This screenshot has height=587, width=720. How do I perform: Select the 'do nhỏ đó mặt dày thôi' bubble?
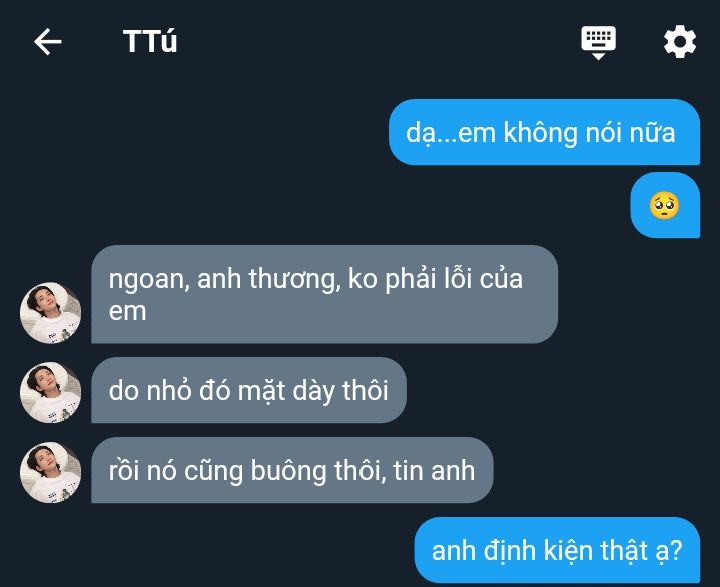click(249, 390)
